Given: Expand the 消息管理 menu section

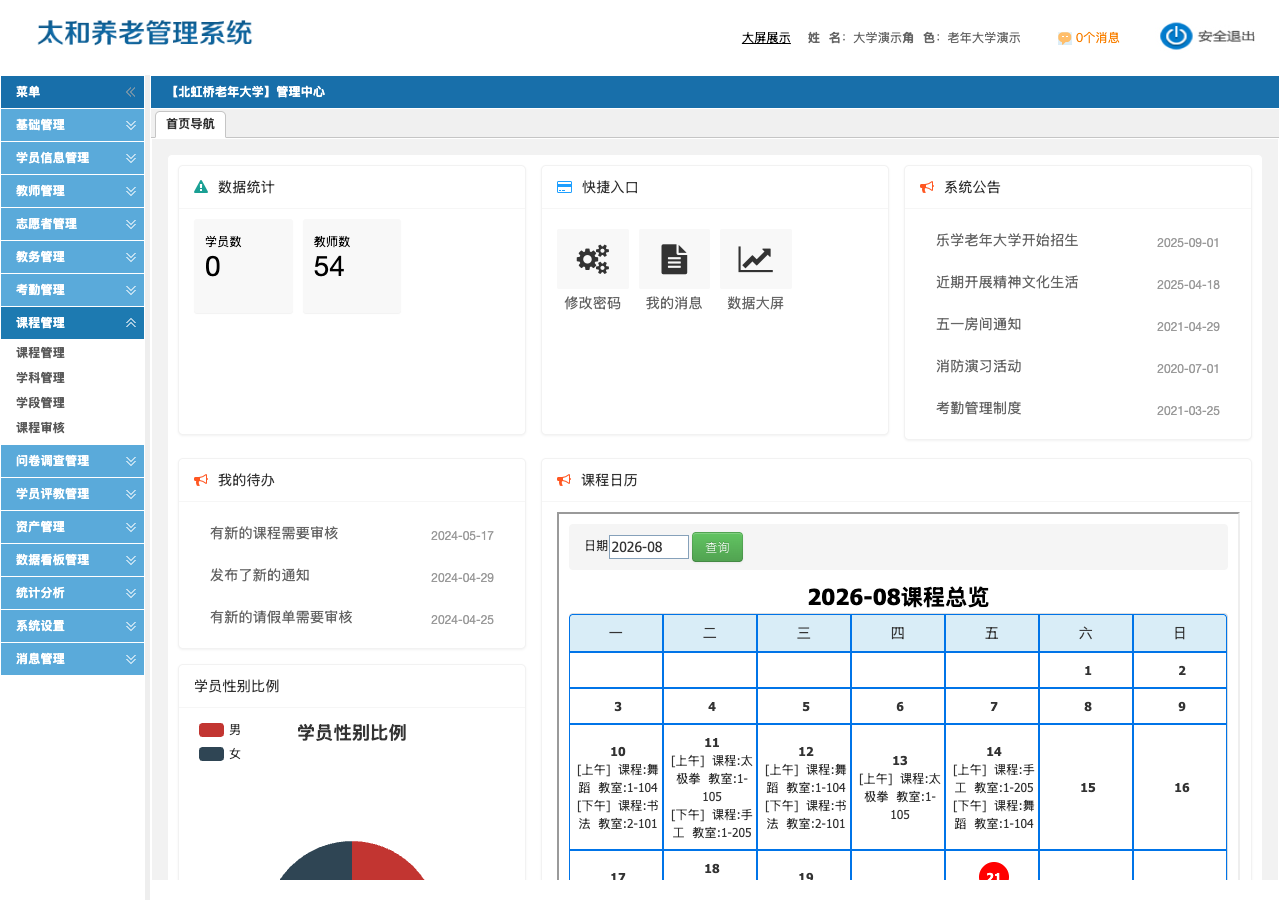Looking at the screenshot, I should pos(72,659).
